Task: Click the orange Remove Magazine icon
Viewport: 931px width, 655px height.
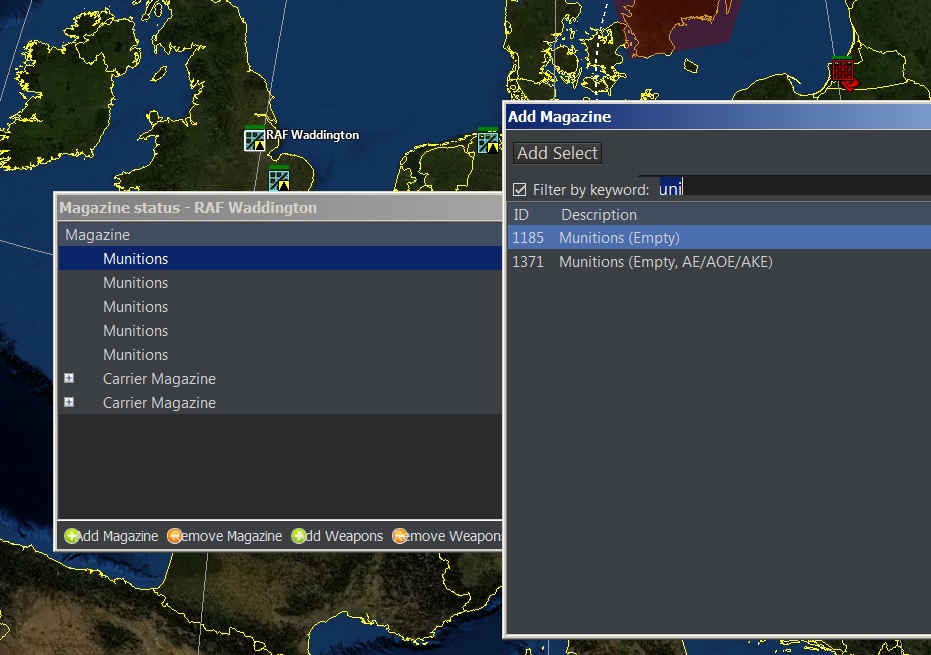Action: click(x=175, y=536)
